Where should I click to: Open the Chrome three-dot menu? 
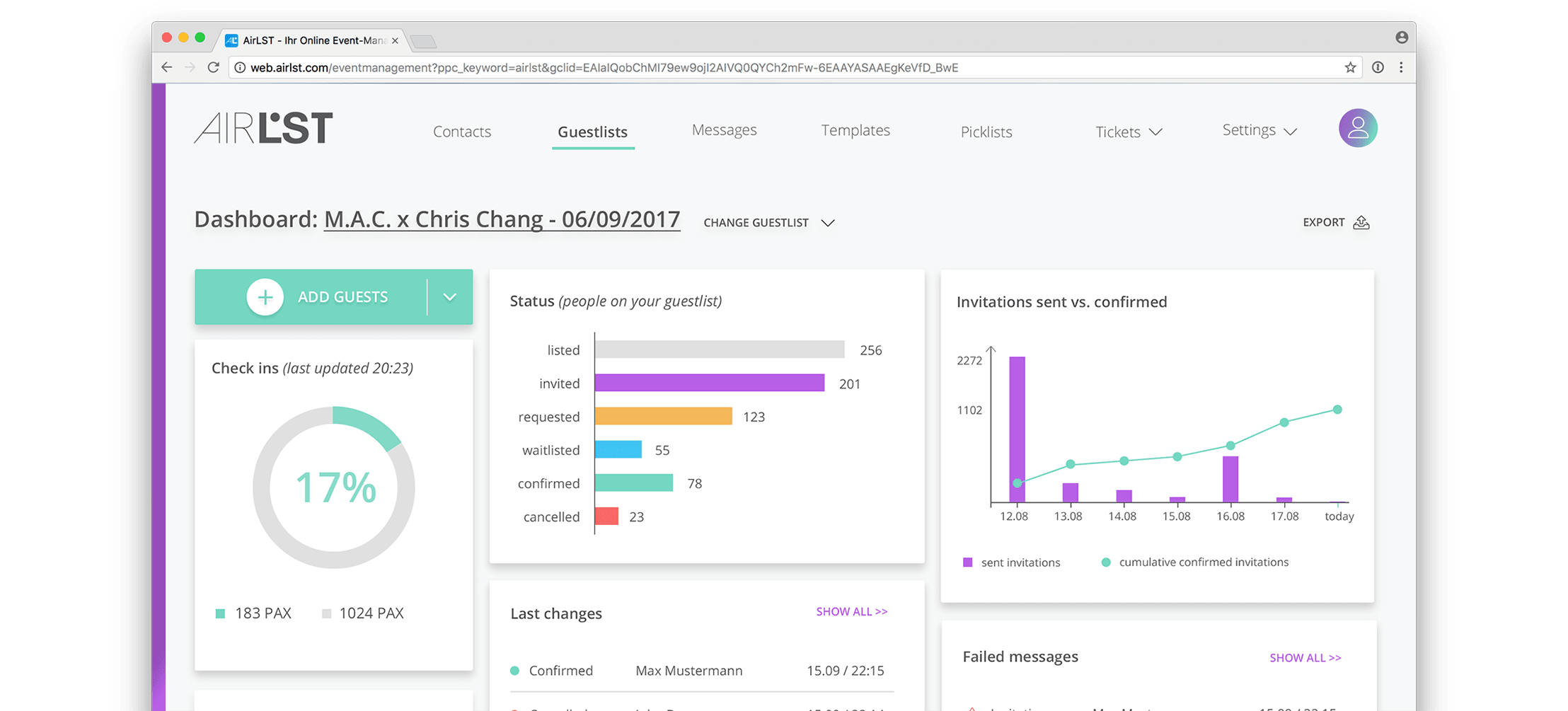(x=1401, y=67)
